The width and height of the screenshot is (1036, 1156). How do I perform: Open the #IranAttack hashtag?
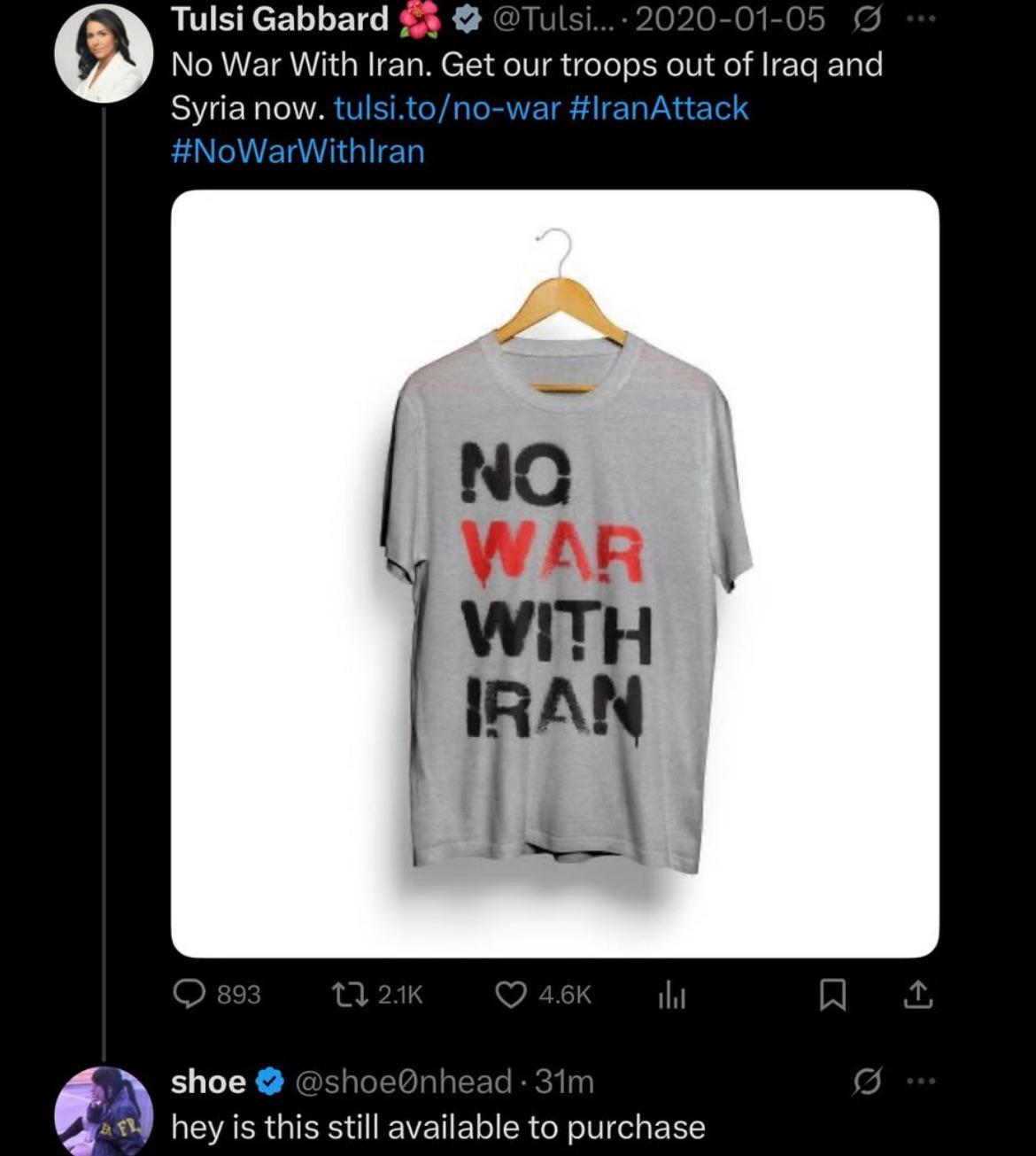[661, 108]
